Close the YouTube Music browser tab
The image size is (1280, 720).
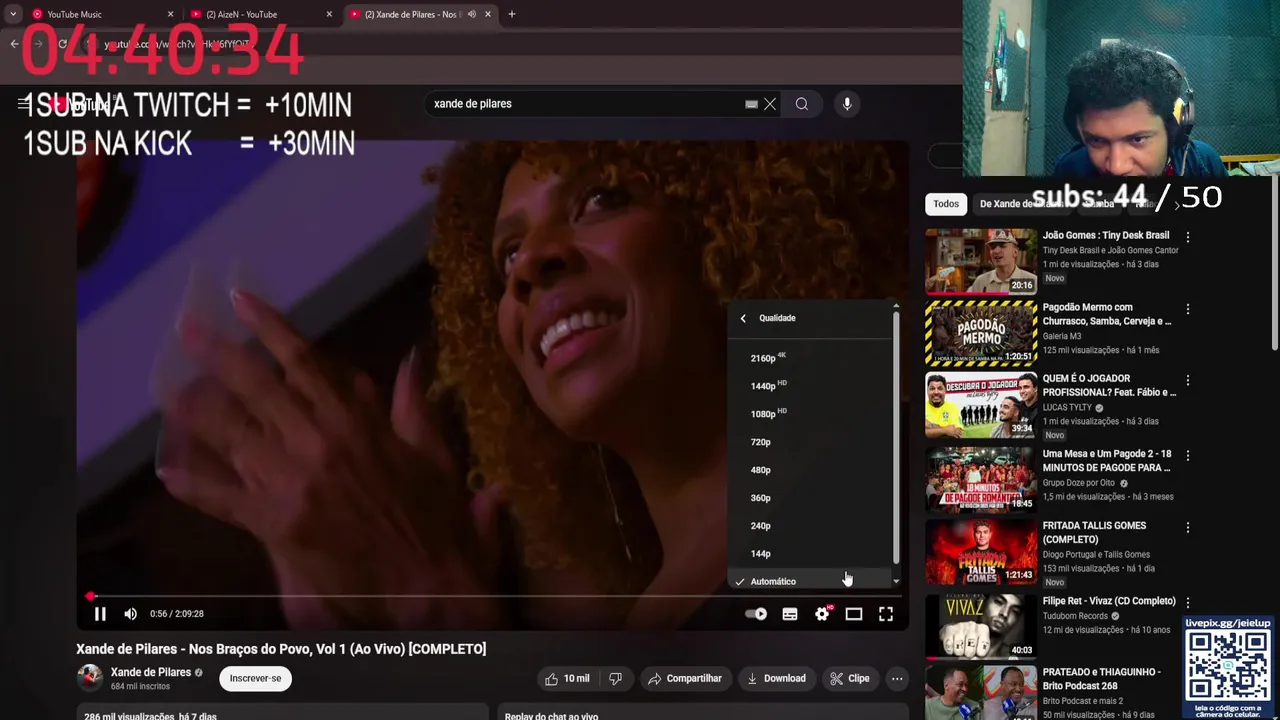coord(170,14)
